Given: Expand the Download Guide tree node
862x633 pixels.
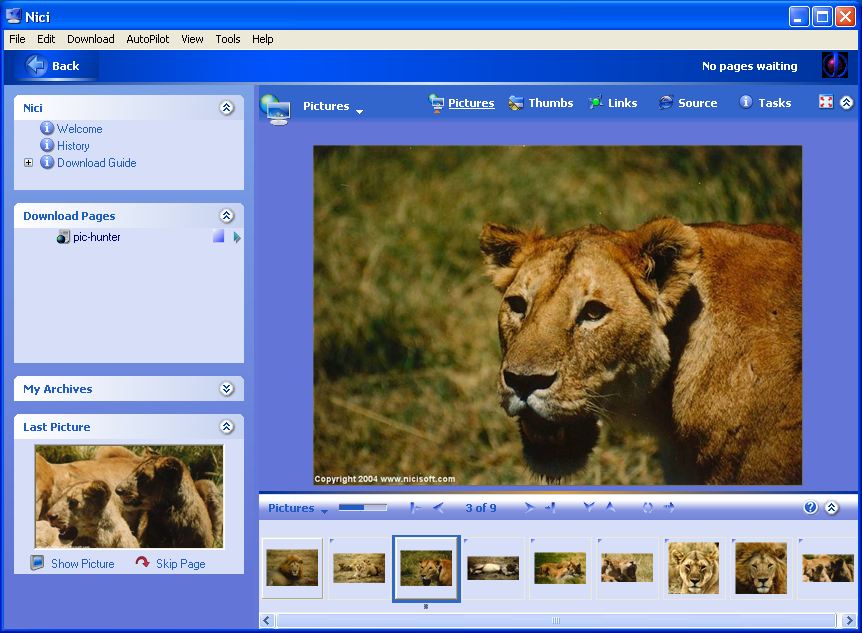Looking at the screenshot, I should click(x=29, y=163).
